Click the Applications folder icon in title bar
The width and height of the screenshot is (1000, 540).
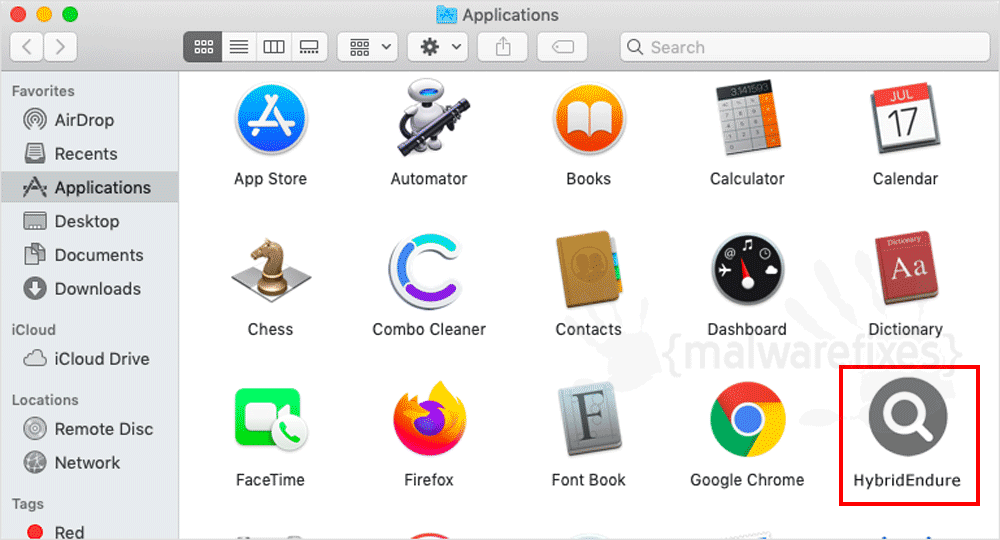pyautogui.click(x=446, y=15)
